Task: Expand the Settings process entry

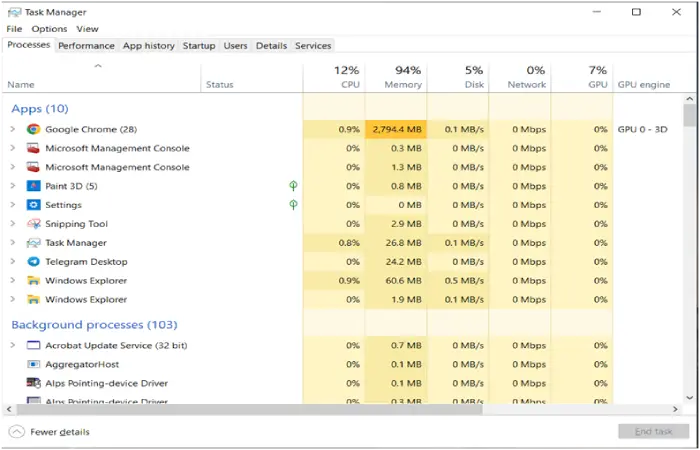Action: (13, 205)
